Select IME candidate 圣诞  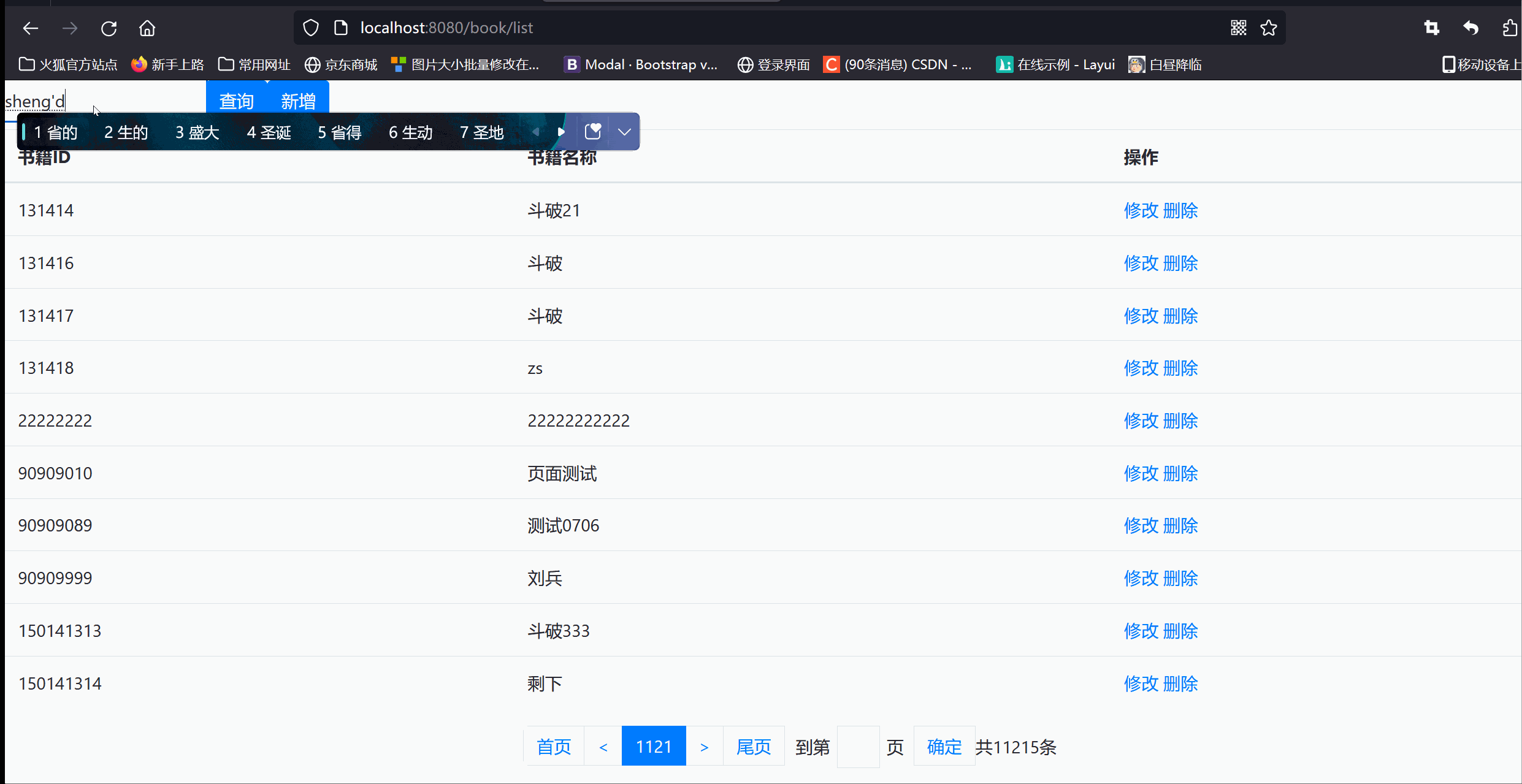269,131
